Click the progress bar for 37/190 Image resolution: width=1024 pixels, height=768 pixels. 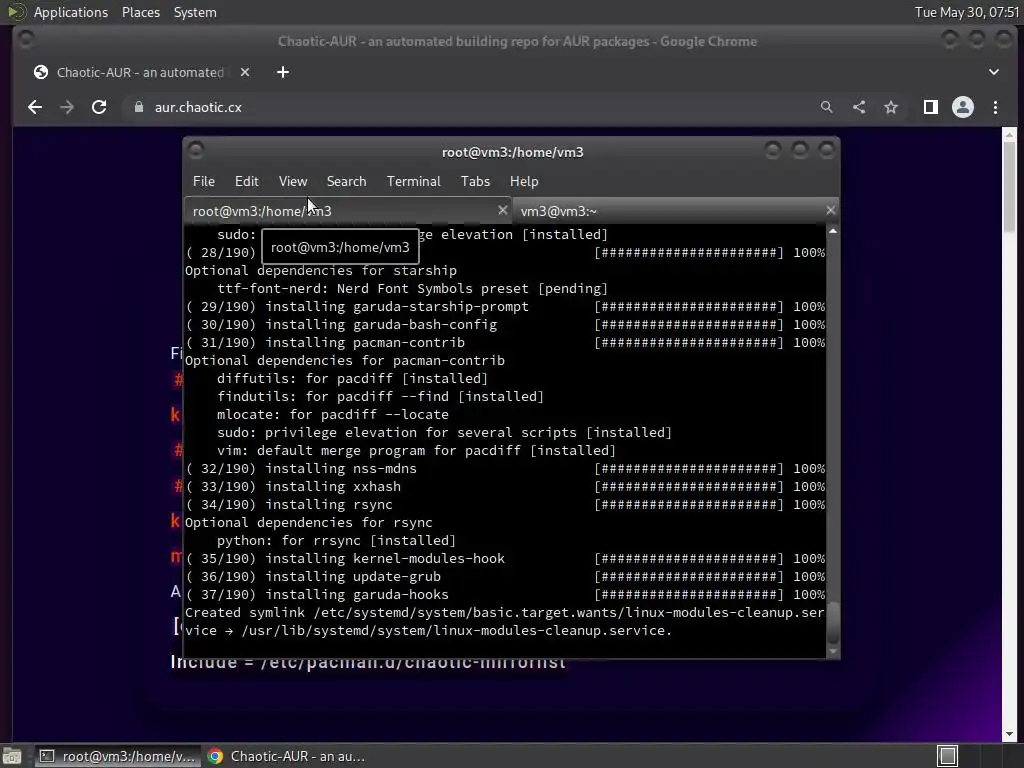point(688,595)
